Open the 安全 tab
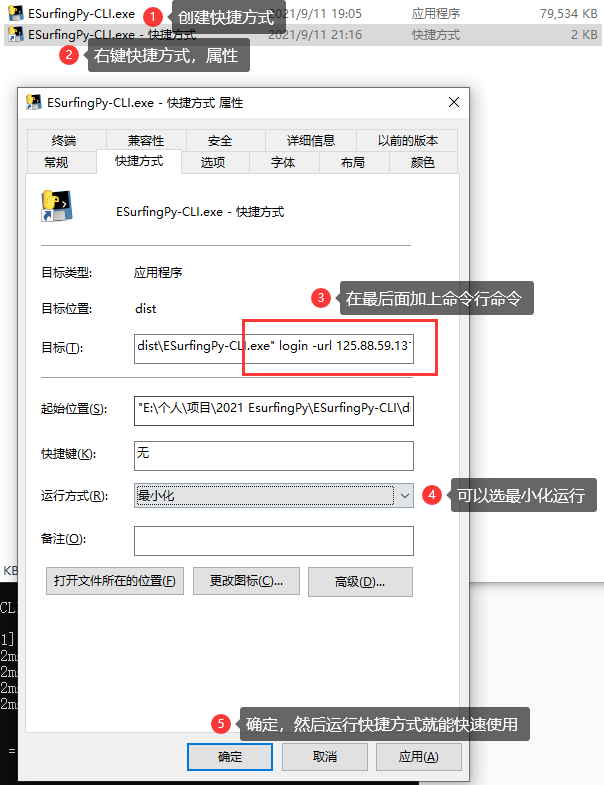The width and height of the screenshot is (604, 785). point(220,141)
